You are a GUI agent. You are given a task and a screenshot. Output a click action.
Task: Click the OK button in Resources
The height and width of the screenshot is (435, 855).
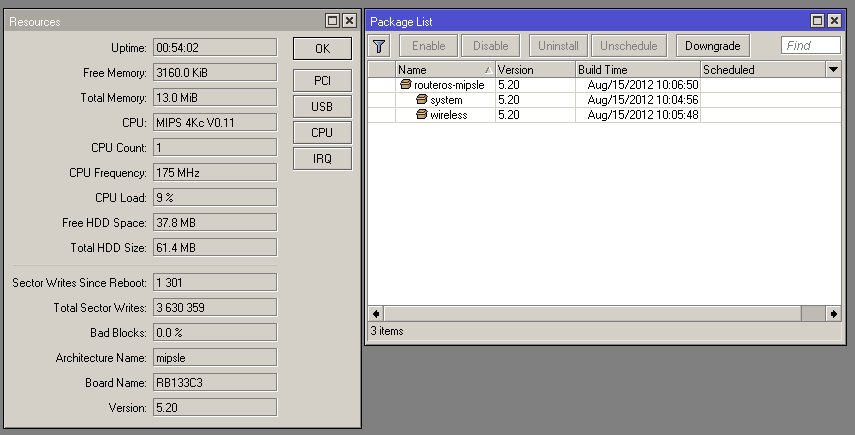(322, 49)
